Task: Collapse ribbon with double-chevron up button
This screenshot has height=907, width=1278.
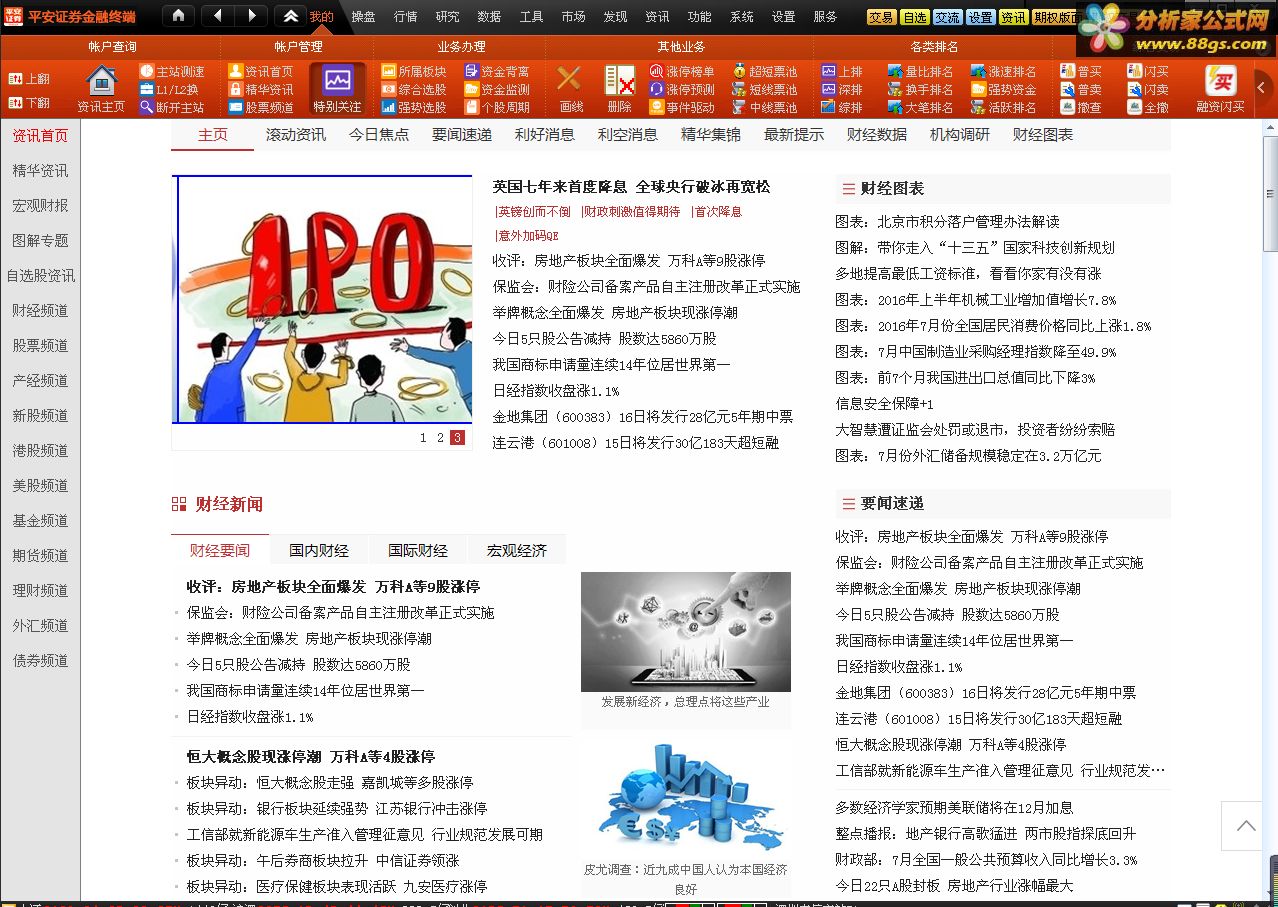Action: coord(290,16)
